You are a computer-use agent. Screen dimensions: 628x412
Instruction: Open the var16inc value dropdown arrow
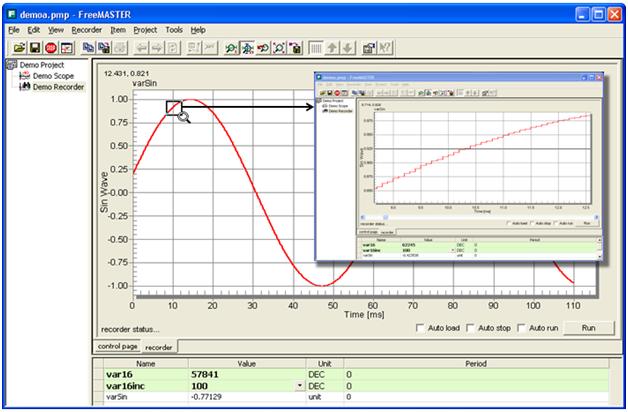[x=300, y=385]
